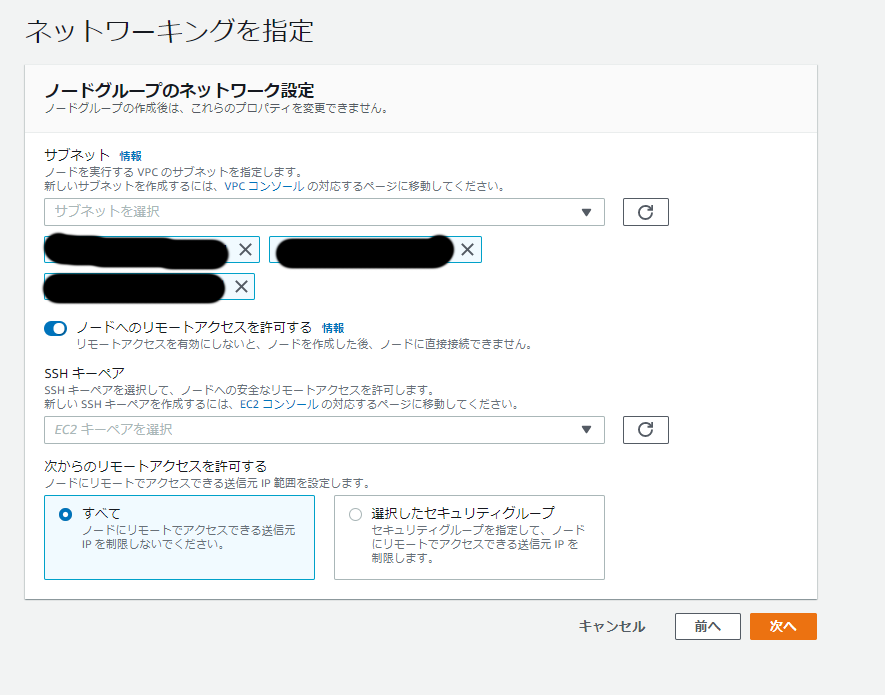Click the key pair dropdown arrow icon

tap(586, 430)
